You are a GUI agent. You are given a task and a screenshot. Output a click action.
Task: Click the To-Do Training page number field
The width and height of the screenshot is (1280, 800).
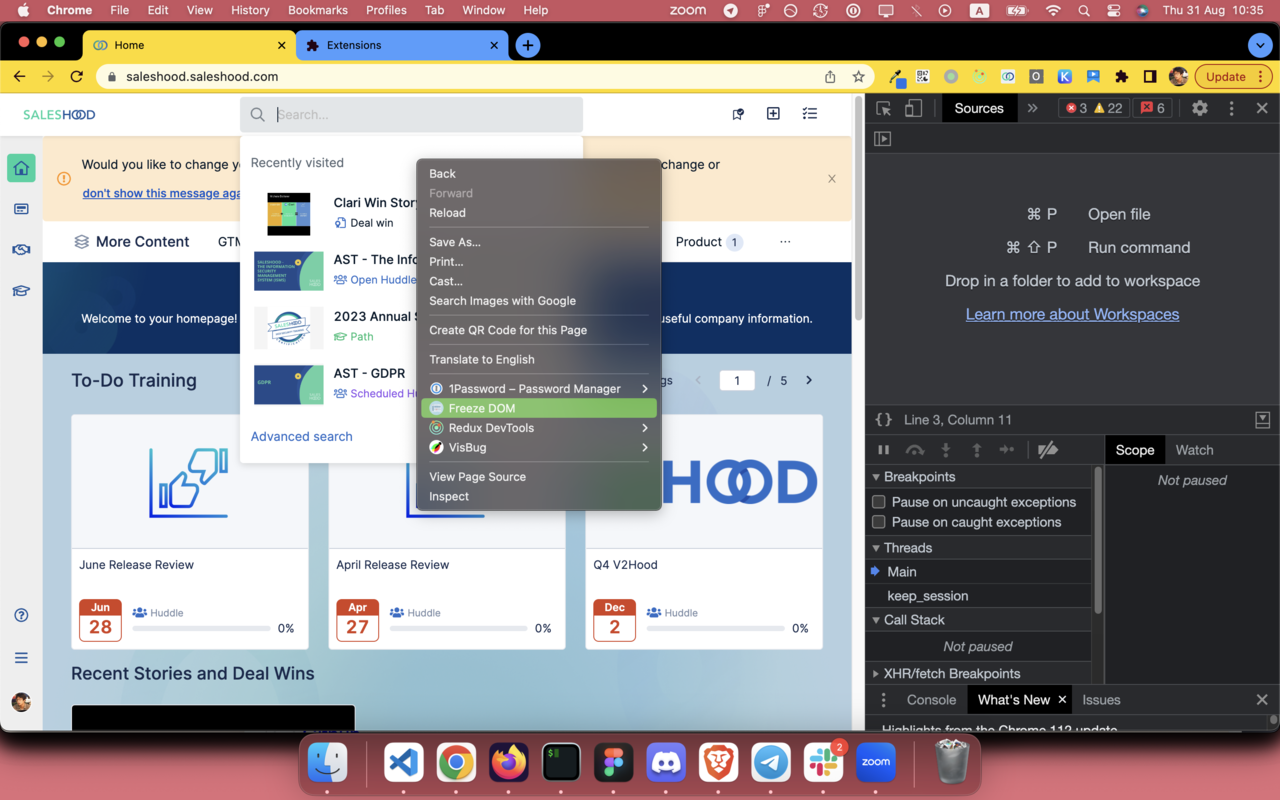click(x=737, y=380)
